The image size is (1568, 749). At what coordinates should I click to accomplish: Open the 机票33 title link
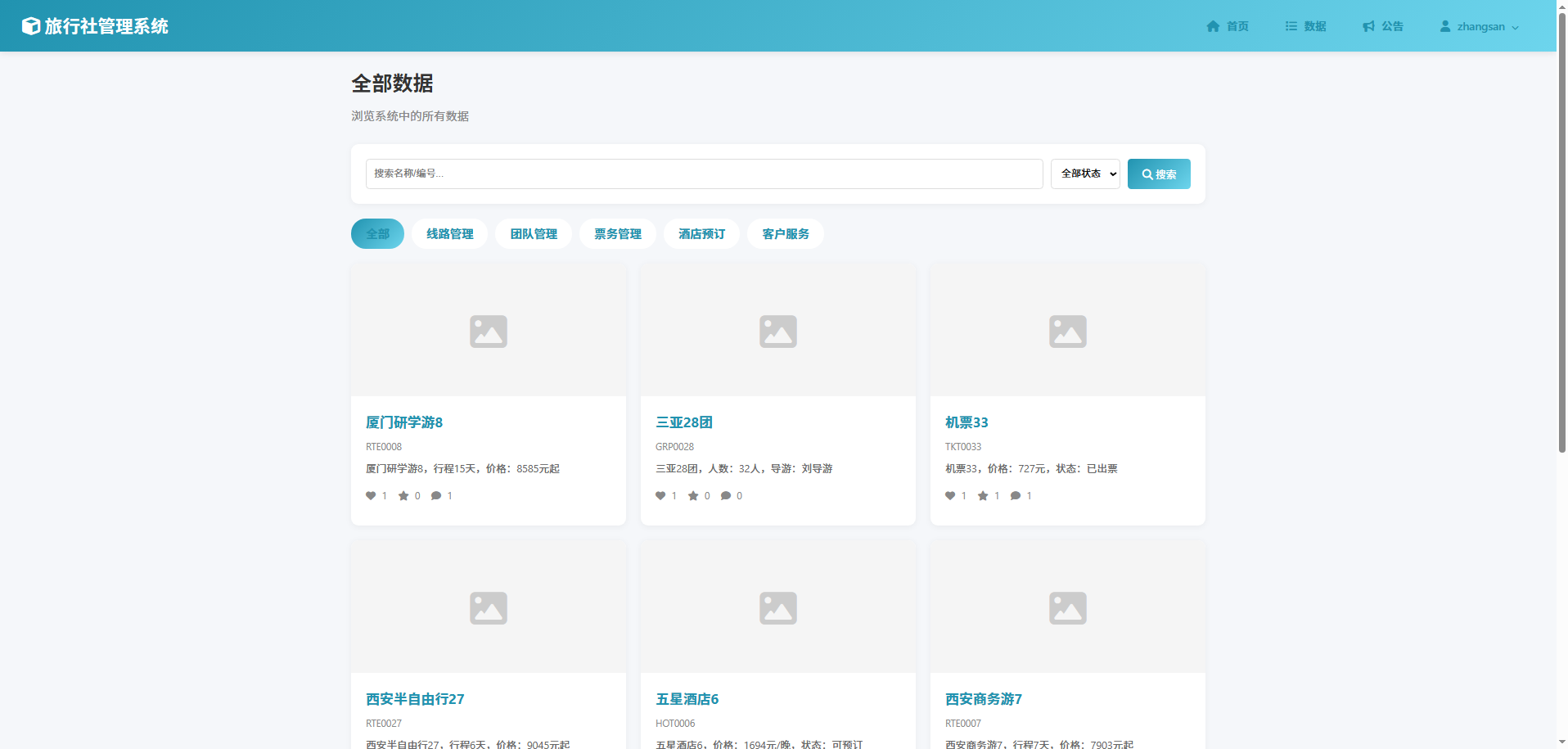pyautogui.click(x=966, y=422)
